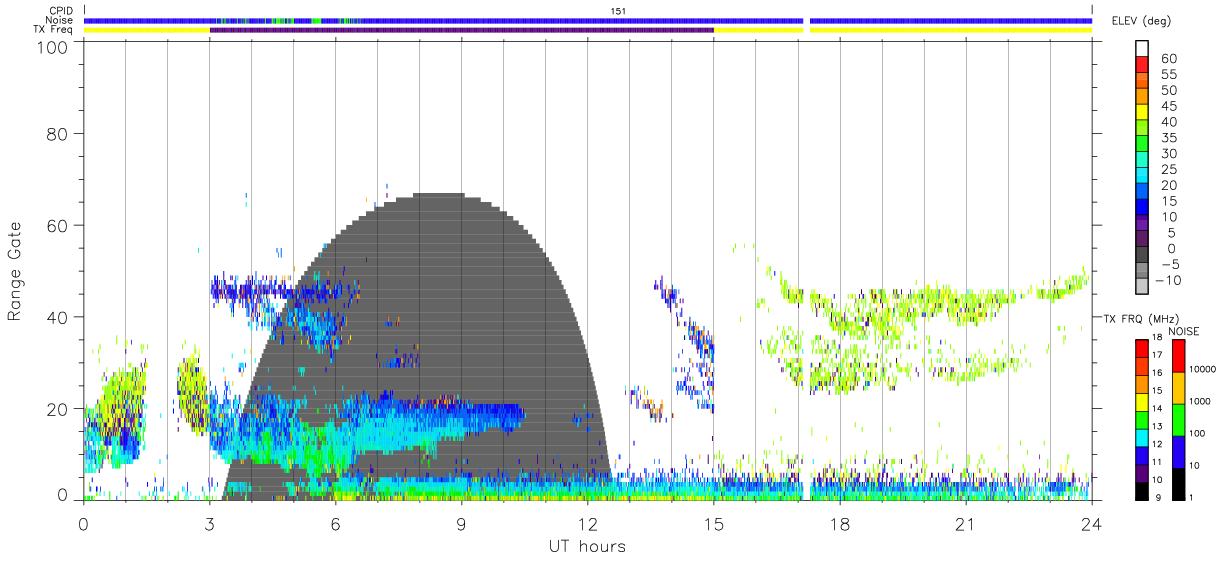Click the 60 tick on ELEV colorbar
Viewport: 1228px width, 567px height.
1169,59
